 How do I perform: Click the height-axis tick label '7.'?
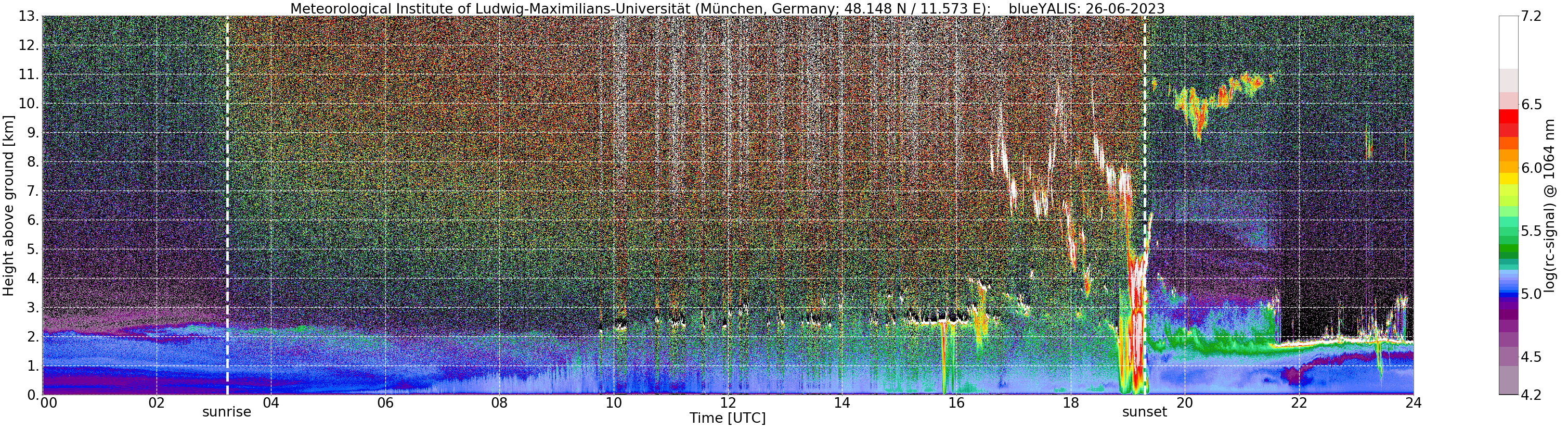(32, 192)
